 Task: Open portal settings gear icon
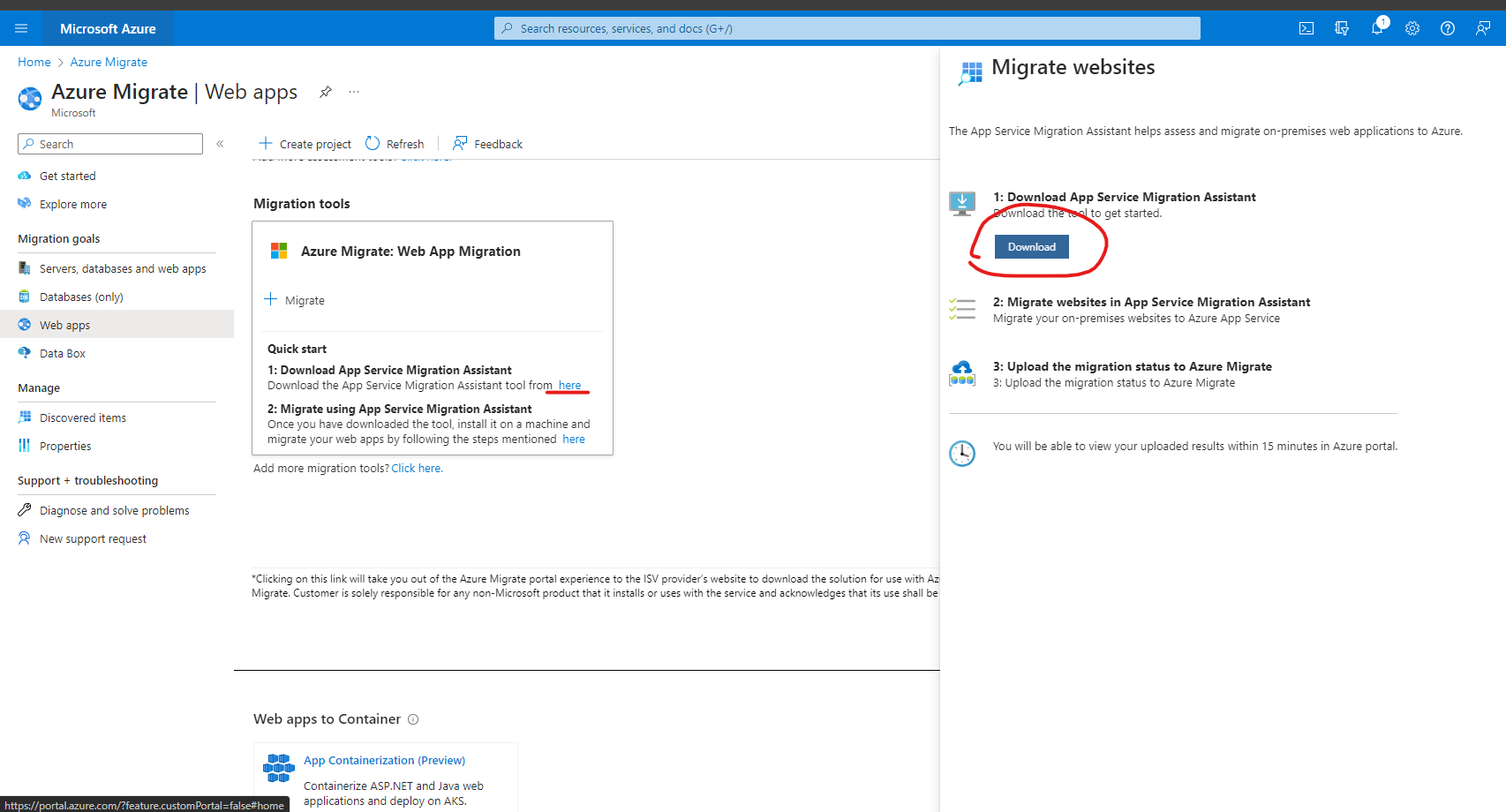[x=1412, y=28]
